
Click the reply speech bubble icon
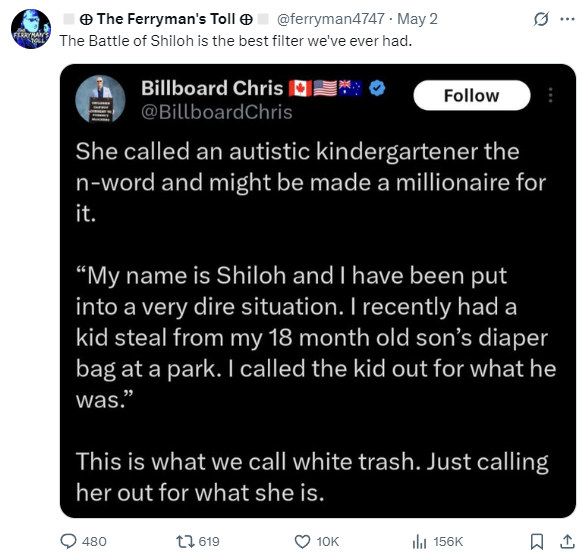68,542
